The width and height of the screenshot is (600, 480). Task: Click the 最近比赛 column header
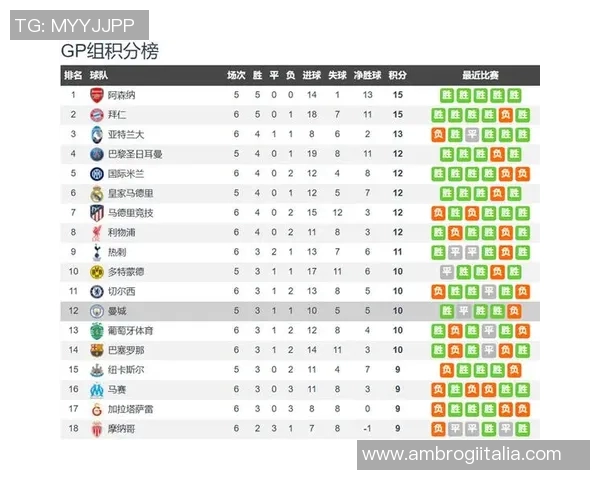(x=480, y=75)
